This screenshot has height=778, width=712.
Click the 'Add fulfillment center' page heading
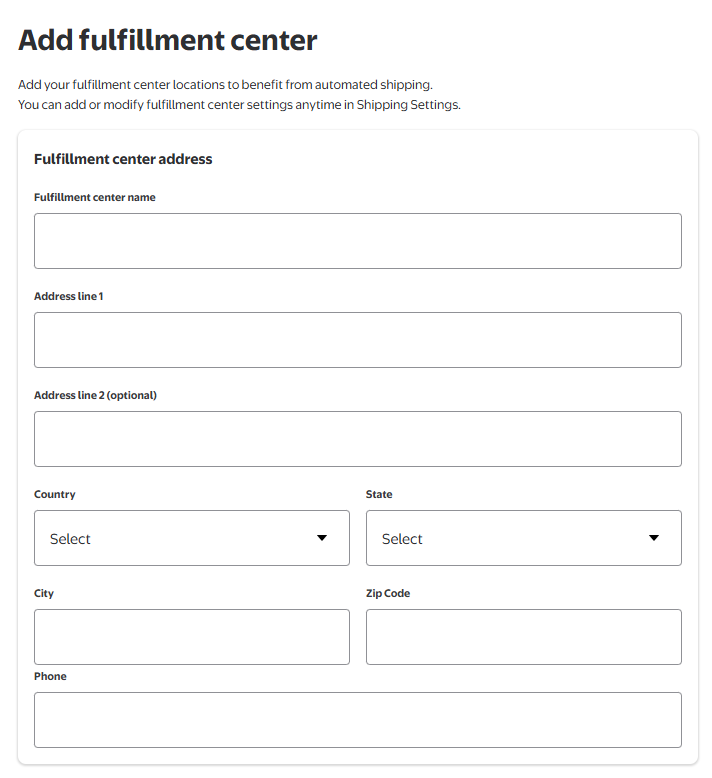(168, 40)
